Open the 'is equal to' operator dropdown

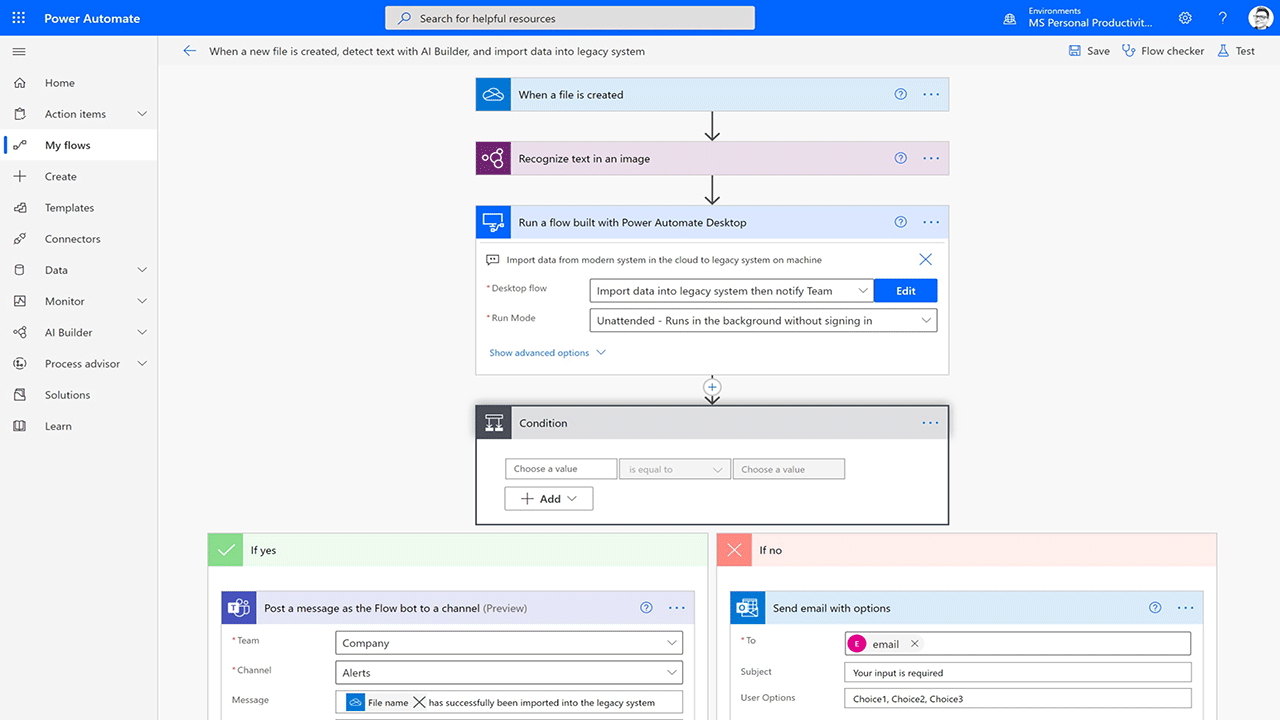click(x=674, y=468)
